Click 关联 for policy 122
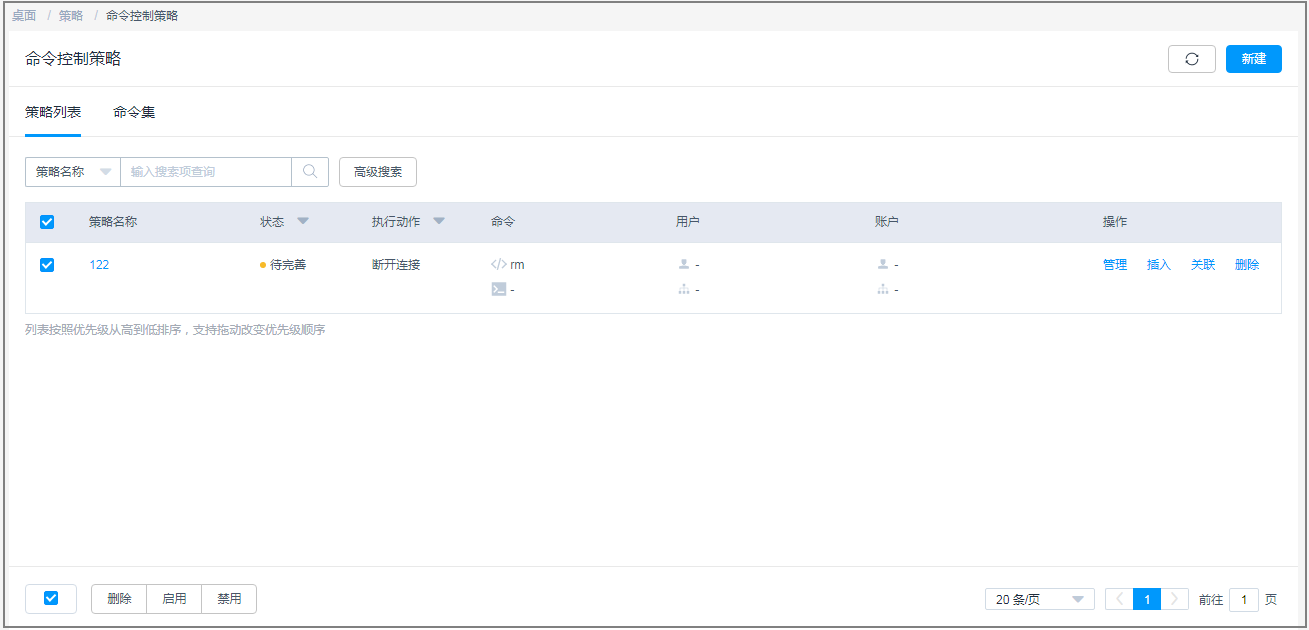The image size is (1309, 630). pyautogui.click(x=1203, y=265)
